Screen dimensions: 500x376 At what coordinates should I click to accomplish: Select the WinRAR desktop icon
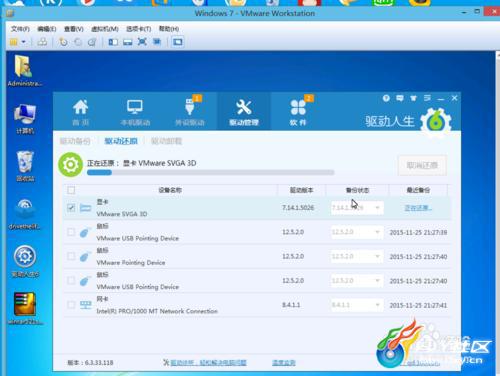click(x=25, y=309)
